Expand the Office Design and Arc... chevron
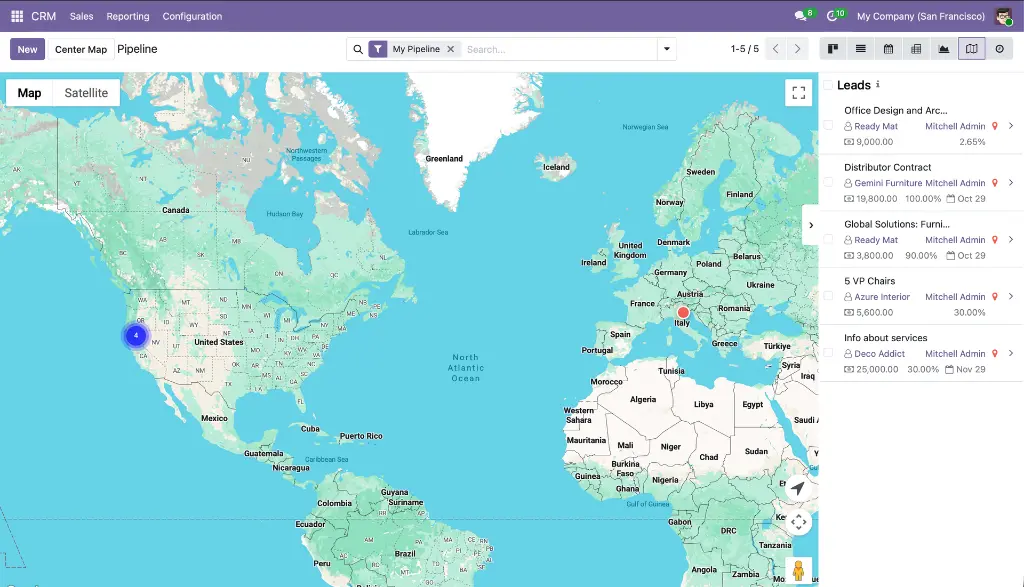 (x=1011, y=126)
